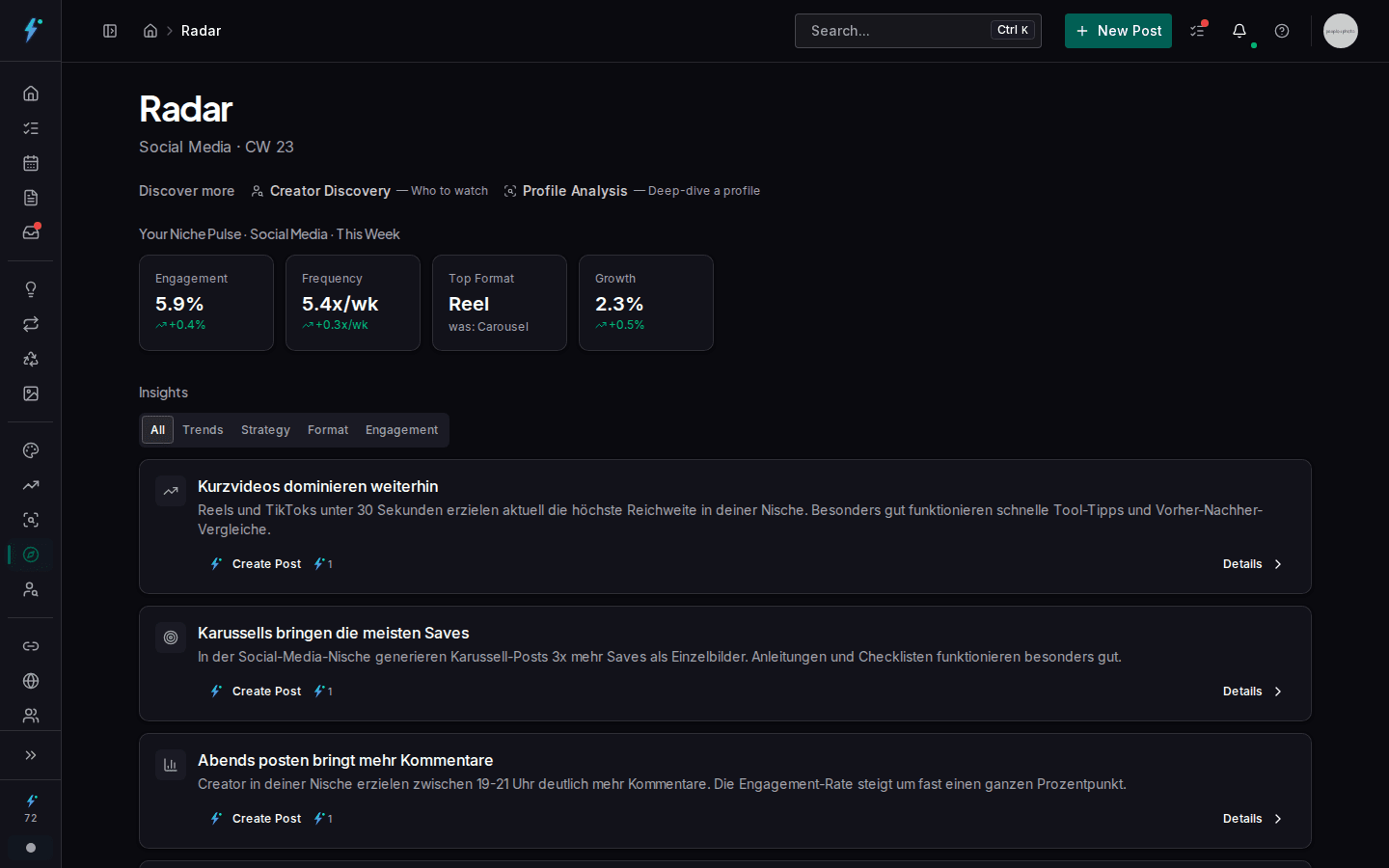Viewport: 1389px width, 868px height.
Task: Click the Top Format Reel card
Action: pyautogui.click(x=500, y=303)
